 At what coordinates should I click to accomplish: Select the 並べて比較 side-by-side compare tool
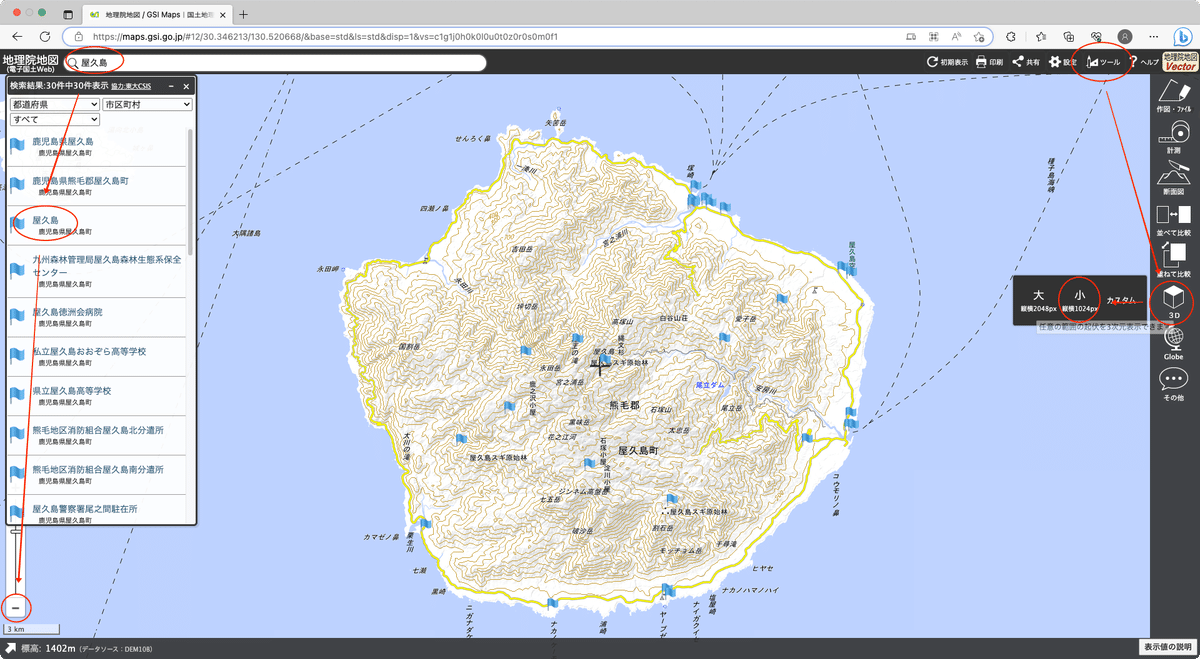coord(1173,219)
